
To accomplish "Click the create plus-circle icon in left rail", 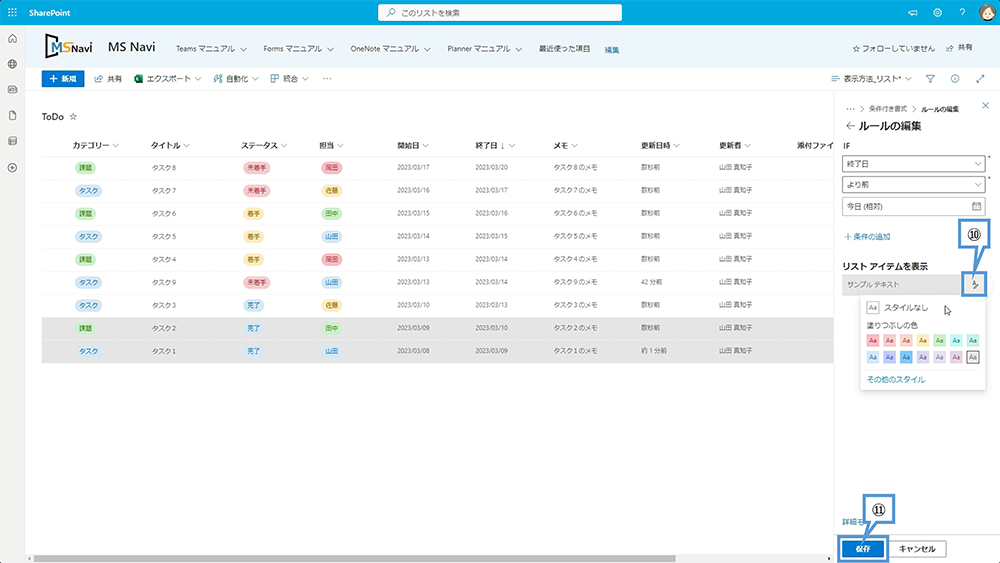I will coord(12,168).
